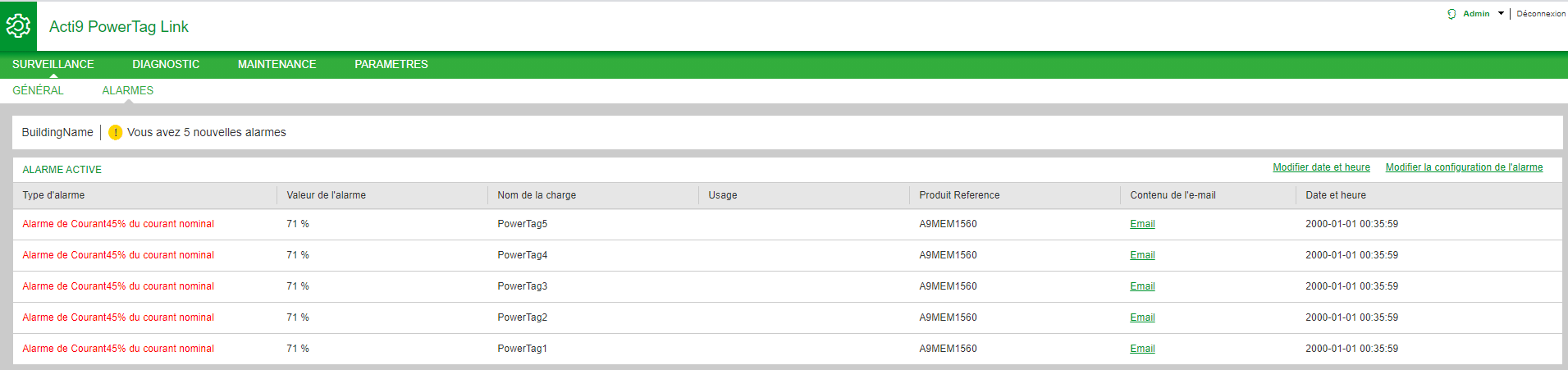The image size is (1568, 370).
Task: Open Email link for PowerTag1
Action: click(x=1142, y=349)
